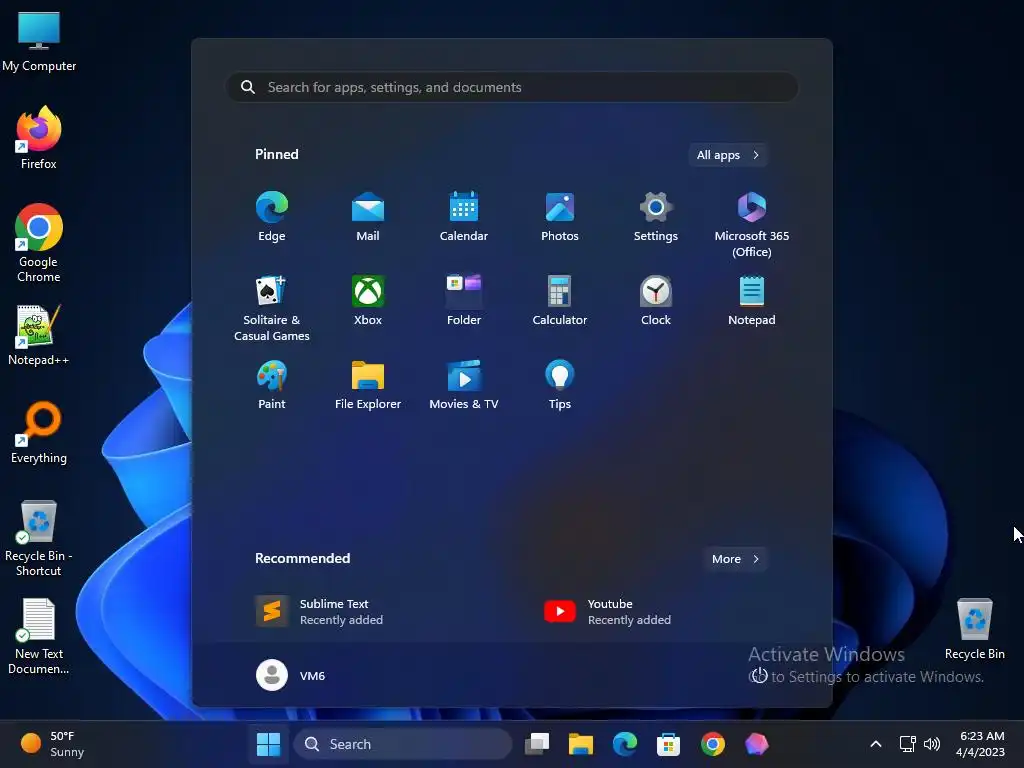Click the Start menu search field
Image resolution: width=1024 pixels, height=768 pixels.
click(512, 88)
